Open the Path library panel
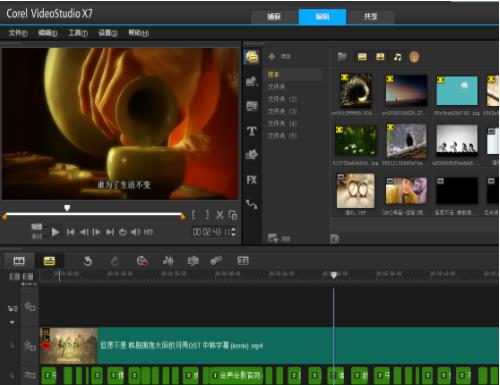 pos(252,204)
